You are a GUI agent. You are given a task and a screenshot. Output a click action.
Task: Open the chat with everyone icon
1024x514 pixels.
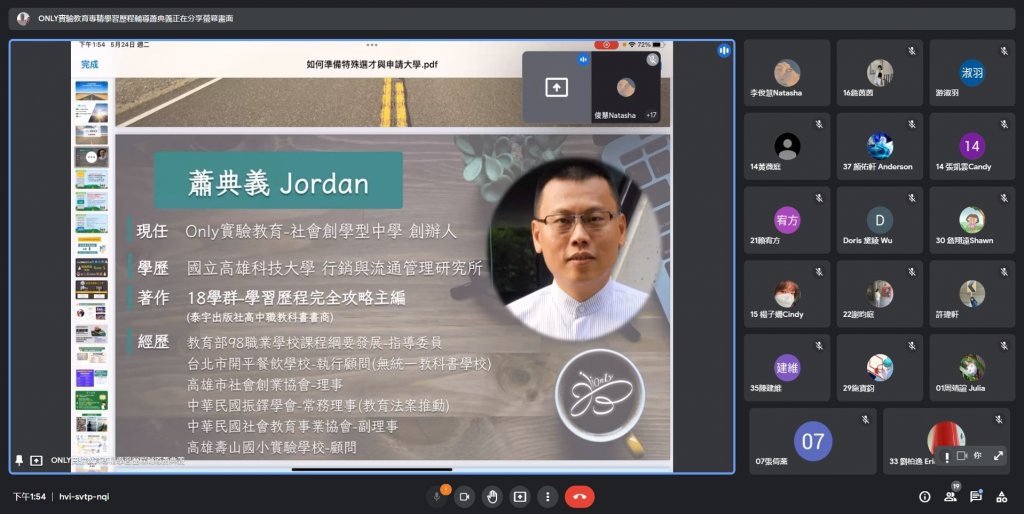coord(976,497)
